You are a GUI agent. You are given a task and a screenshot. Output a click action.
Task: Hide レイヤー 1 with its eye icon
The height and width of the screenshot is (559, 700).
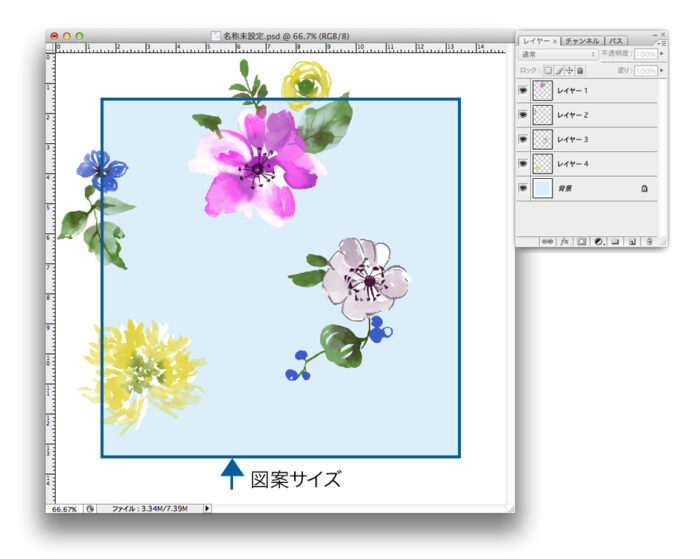click(x=523, y=91)
